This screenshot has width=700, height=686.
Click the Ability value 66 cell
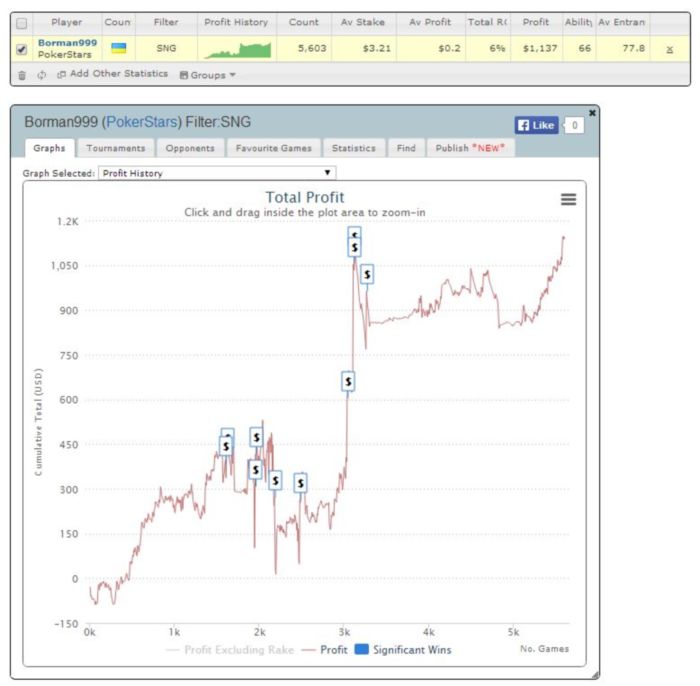point(579,48)
